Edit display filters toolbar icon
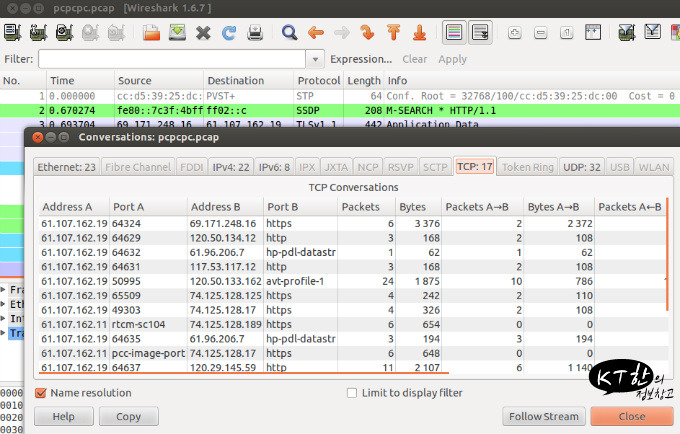The image size is (680, 434). click(x=653, y=33)
